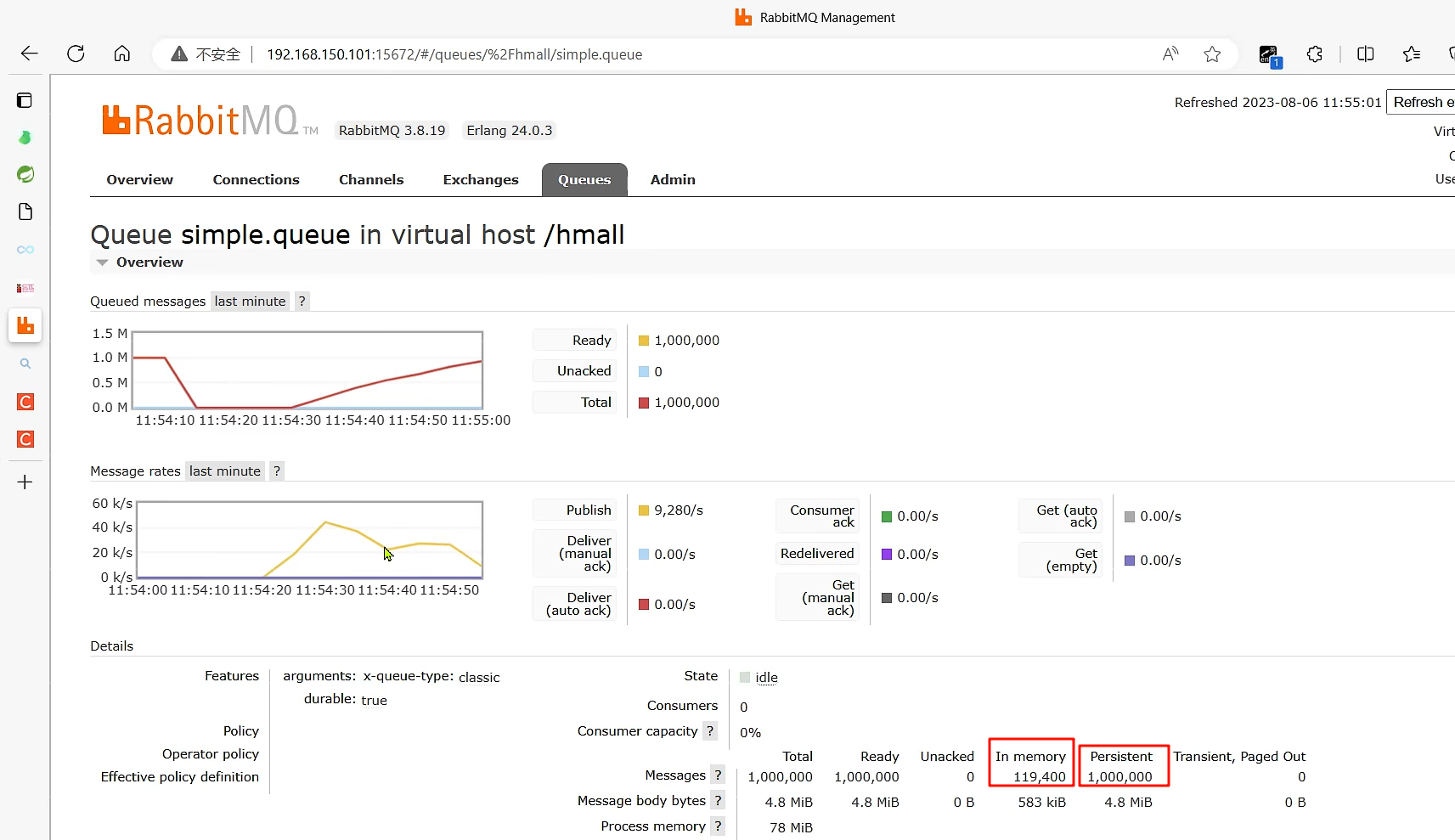Open the Overview tab
1455x840 pixels.
pos(139,179)
